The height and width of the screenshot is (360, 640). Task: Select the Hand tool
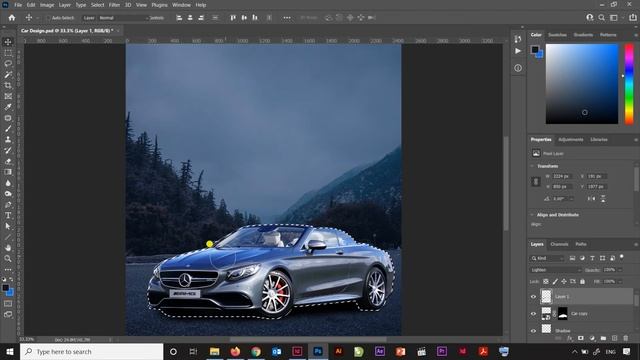(8, 248)
